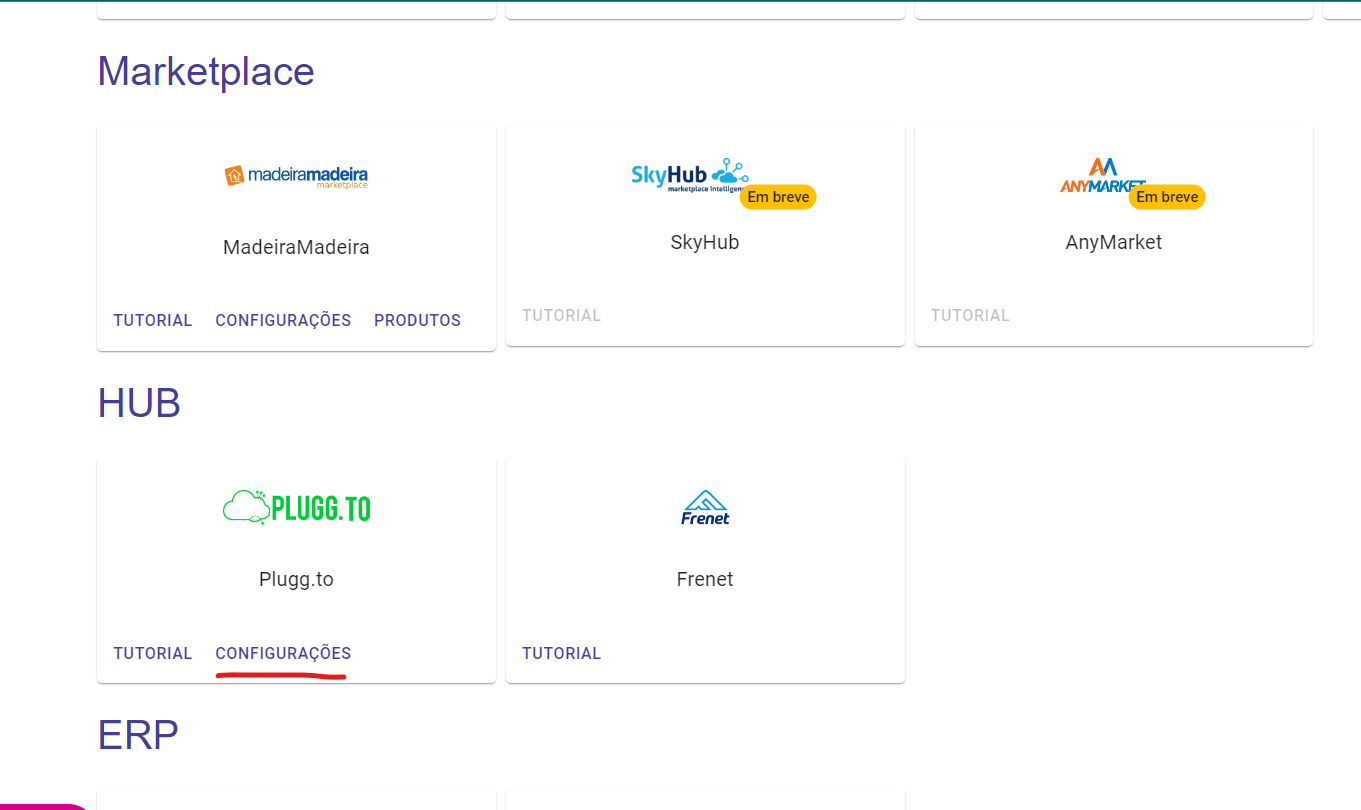
Task: Open the Frenet TUTORIAL
Action: [x=562, y=653]
